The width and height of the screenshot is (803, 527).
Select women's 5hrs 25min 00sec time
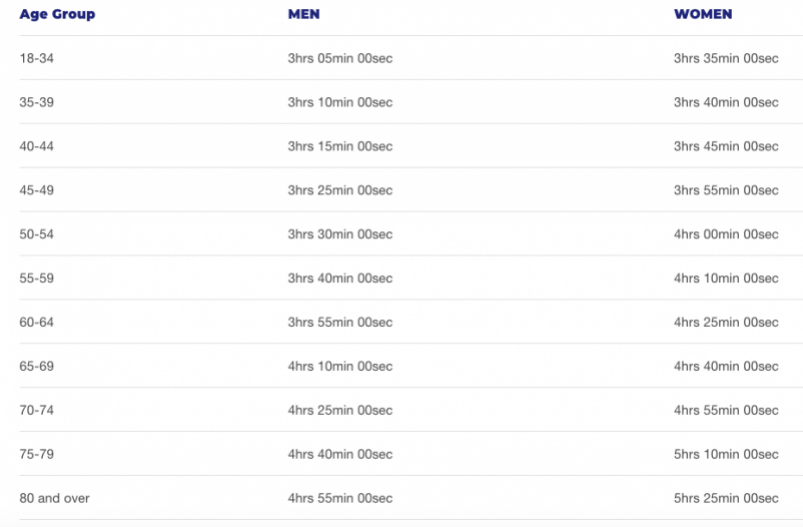pos(726,498)
